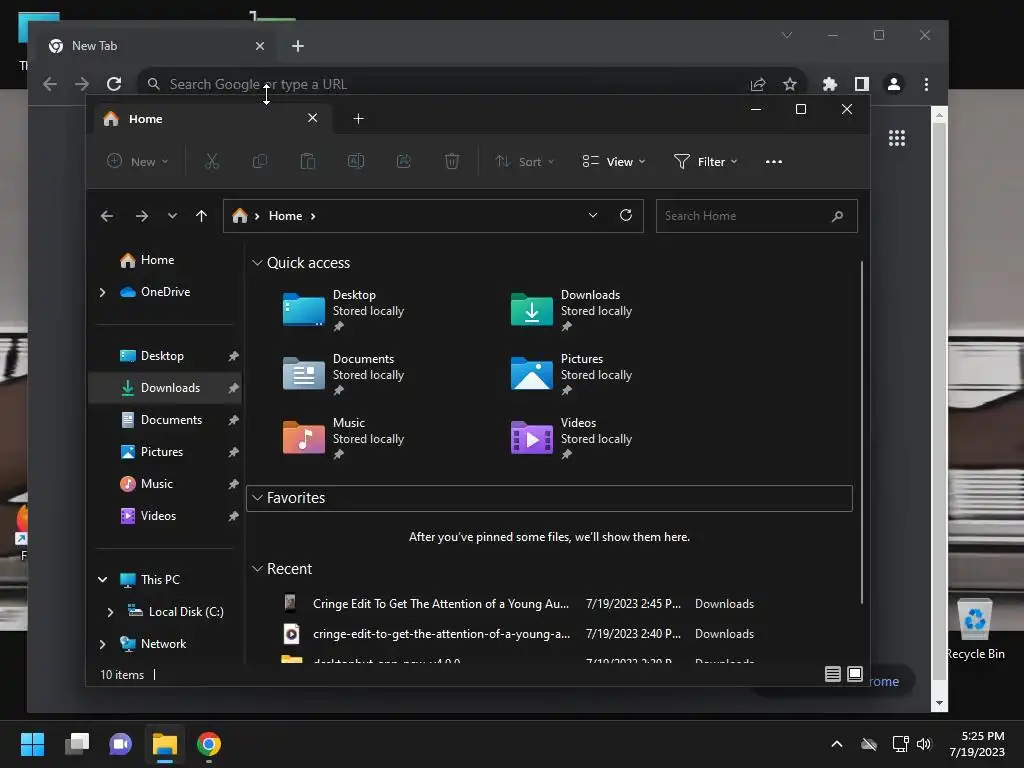Image resolution: width=1024 pixels, height=768 pixels.
Task: Open the See more three-dots menu
Action: (x=774, y=161)
